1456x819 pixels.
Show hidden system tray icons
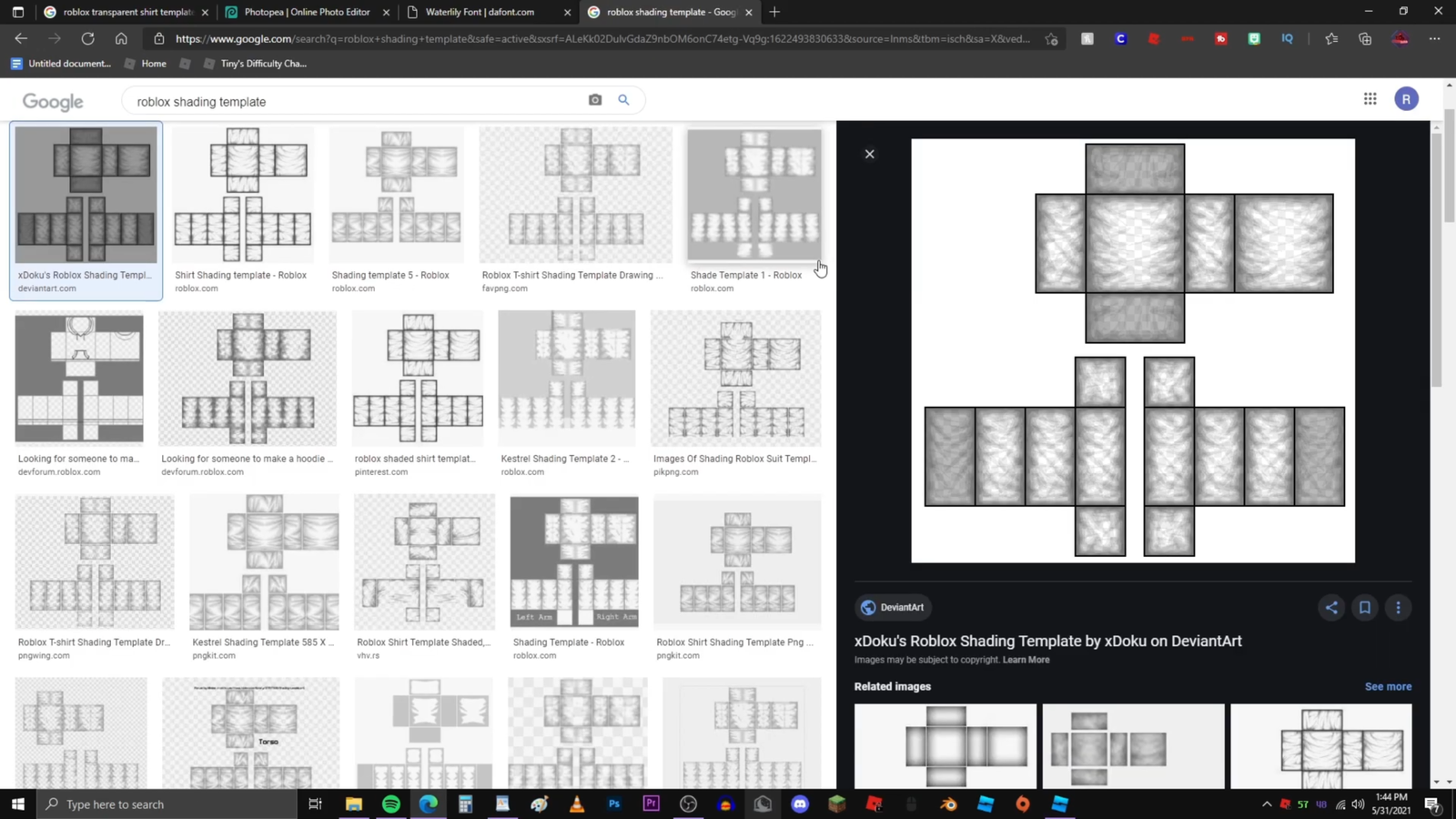(x=1266, y=804)
